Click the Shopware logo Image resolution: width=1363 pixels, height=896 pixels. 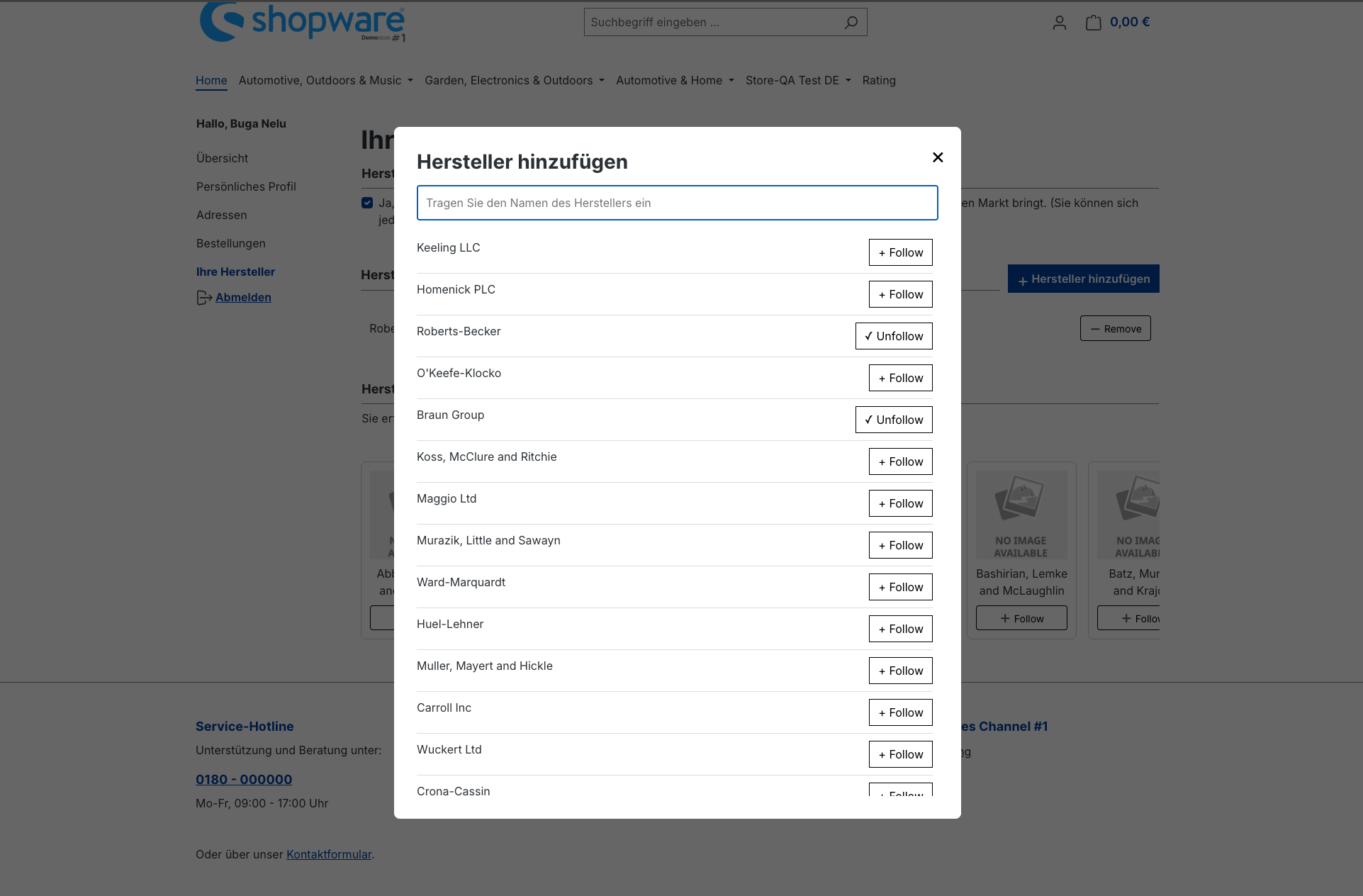[301, 22]
